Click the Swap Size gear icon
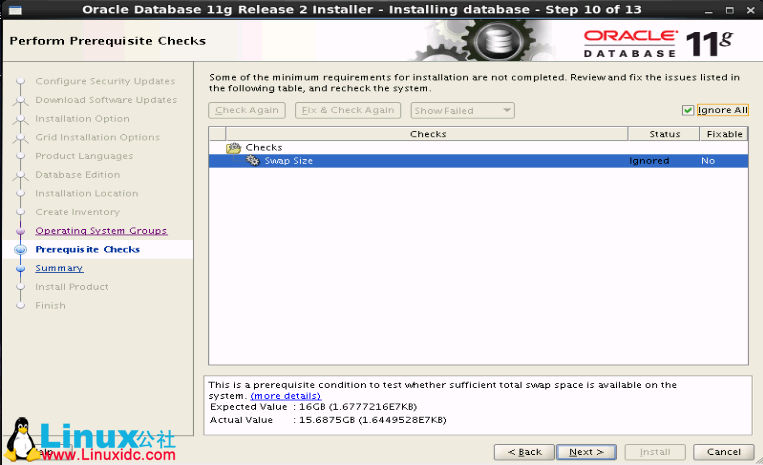This screenshot has width=763, height=465. (252, 160)
